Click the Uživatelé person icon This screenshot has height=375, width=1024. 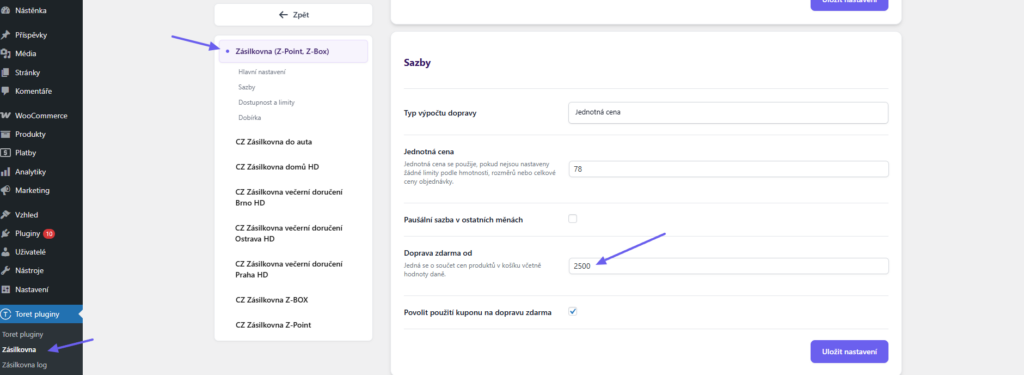click(6, 252)
